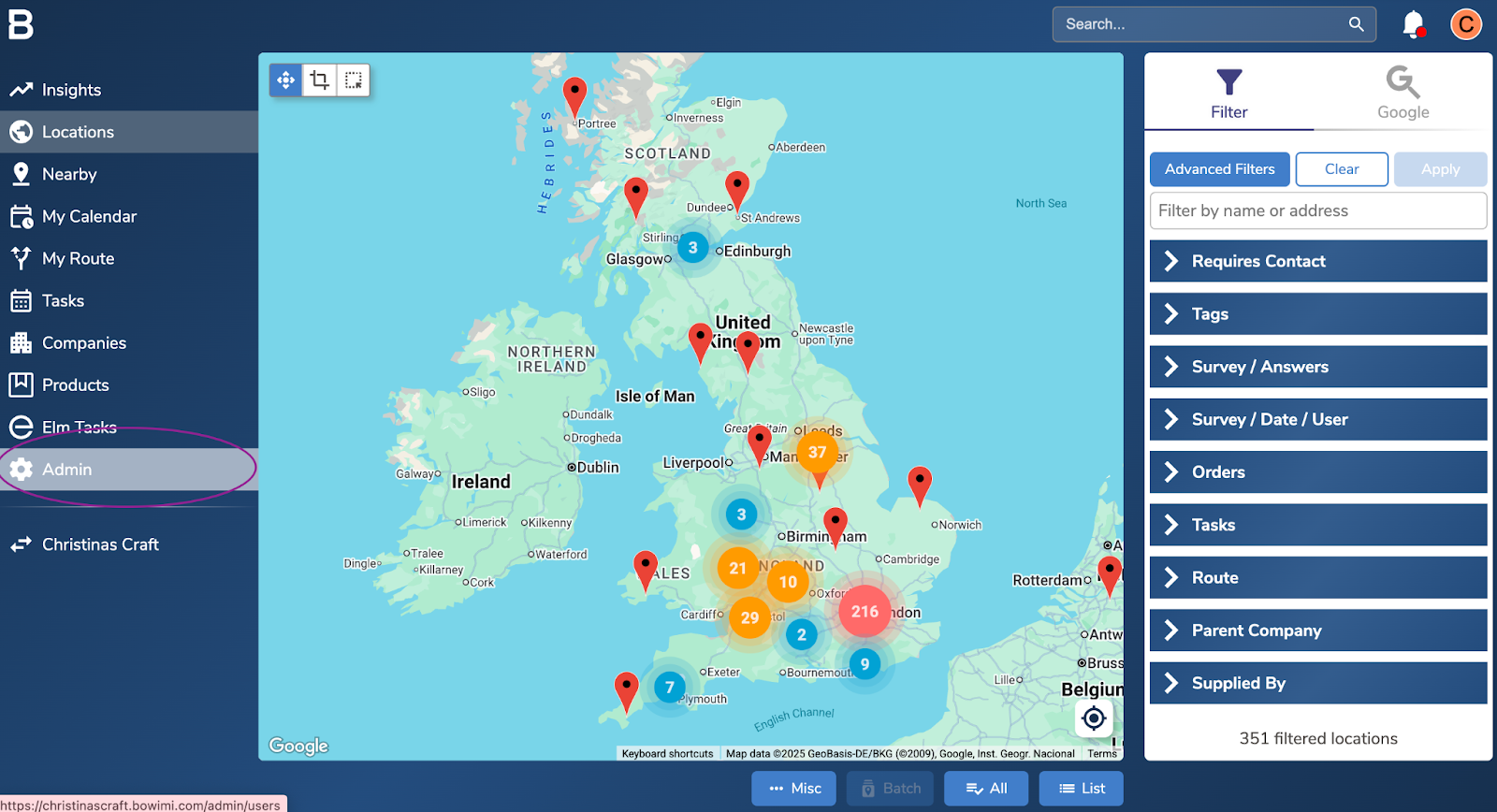Viewport: 1497px width, 812px height.
Task: Switch to the Google tab
Action: [x=1403, y=94]
